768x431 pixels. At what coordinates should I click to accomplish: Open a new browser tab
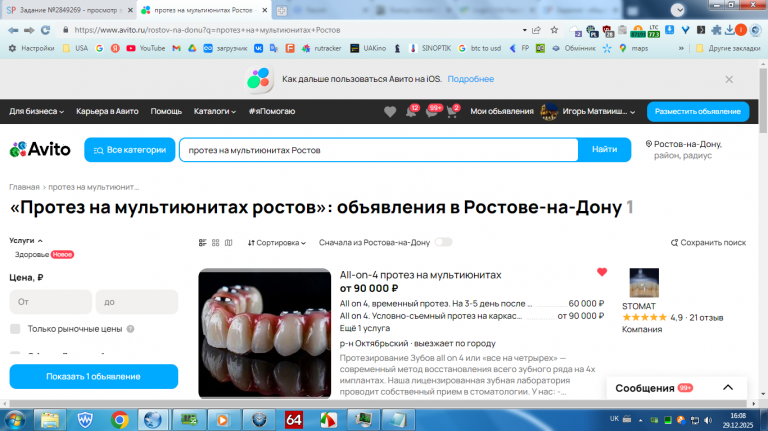tap(282, 10)
